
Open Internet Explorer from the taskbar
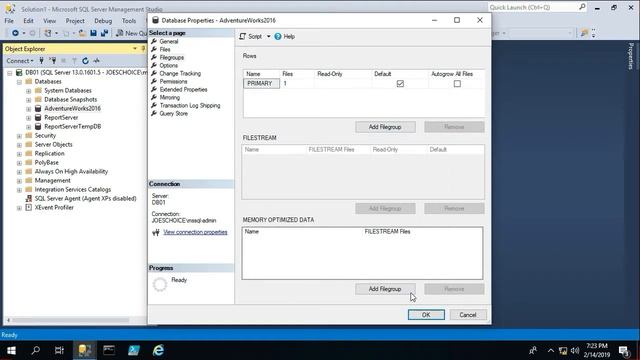pos(158,350)
